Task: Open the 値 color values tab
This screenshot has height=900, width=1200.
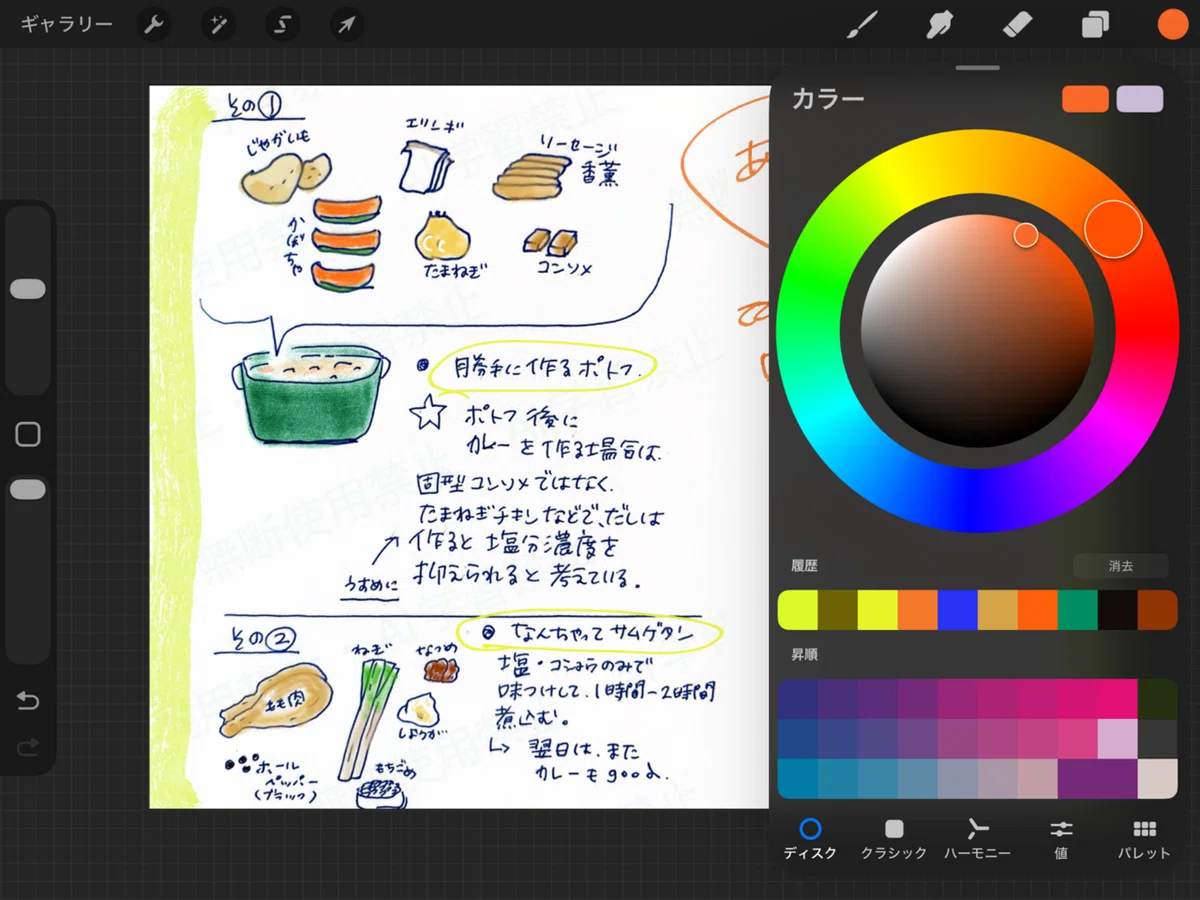Action: (x=1061, y=839)
